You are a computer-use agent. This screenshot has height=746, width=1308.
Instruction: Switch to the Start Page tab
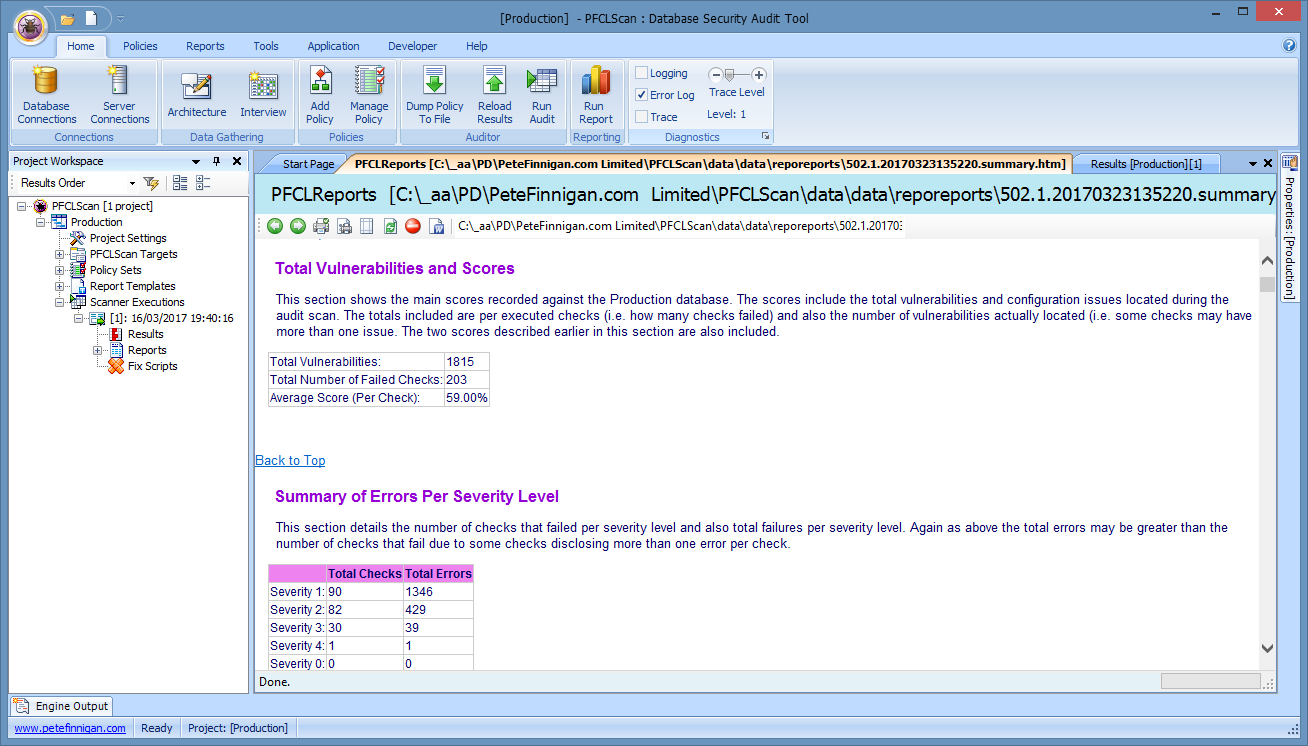click(x=308, y=164)
